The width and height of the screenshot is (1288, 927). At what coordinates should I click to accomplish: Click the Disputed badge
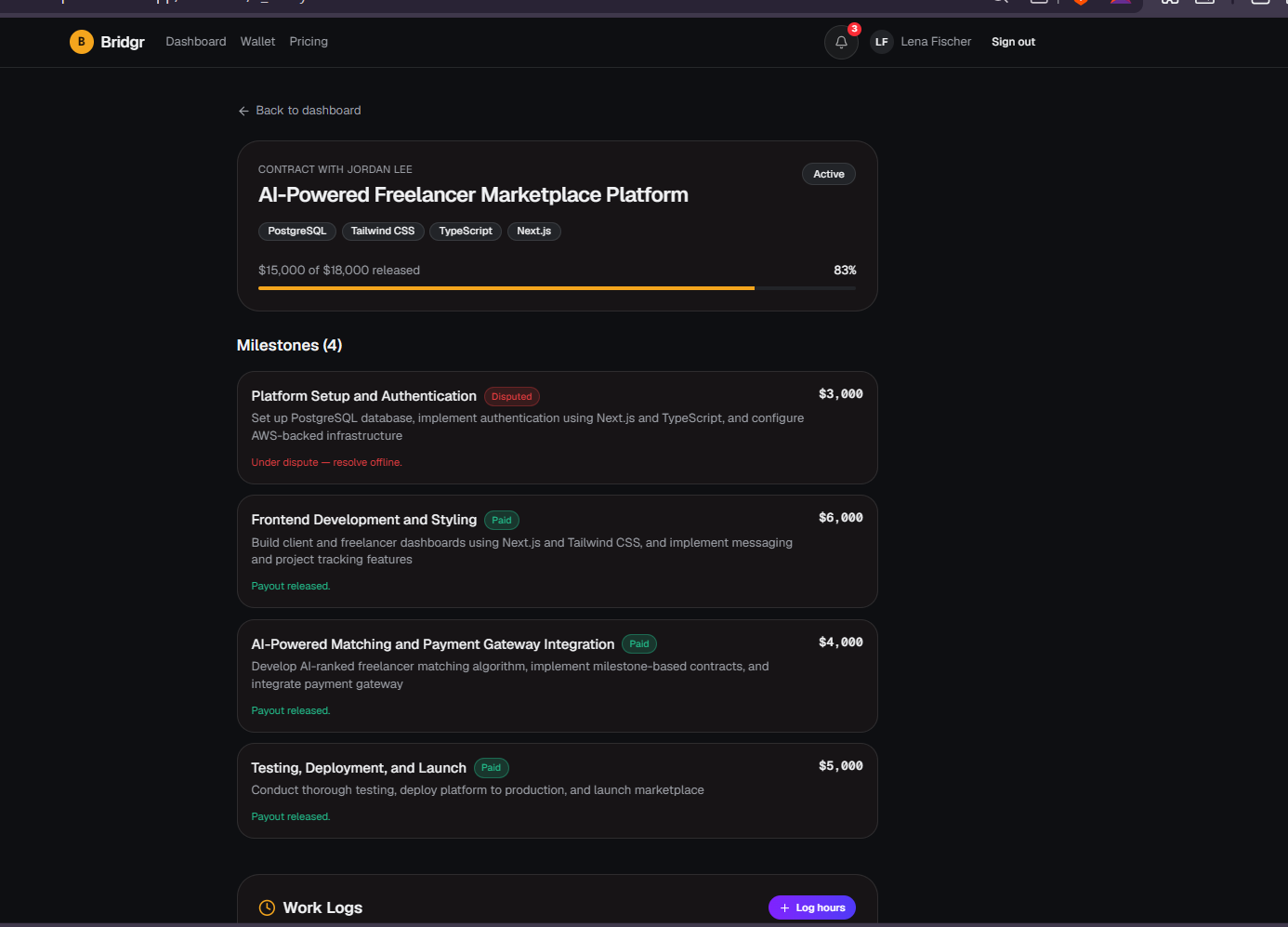512,397
